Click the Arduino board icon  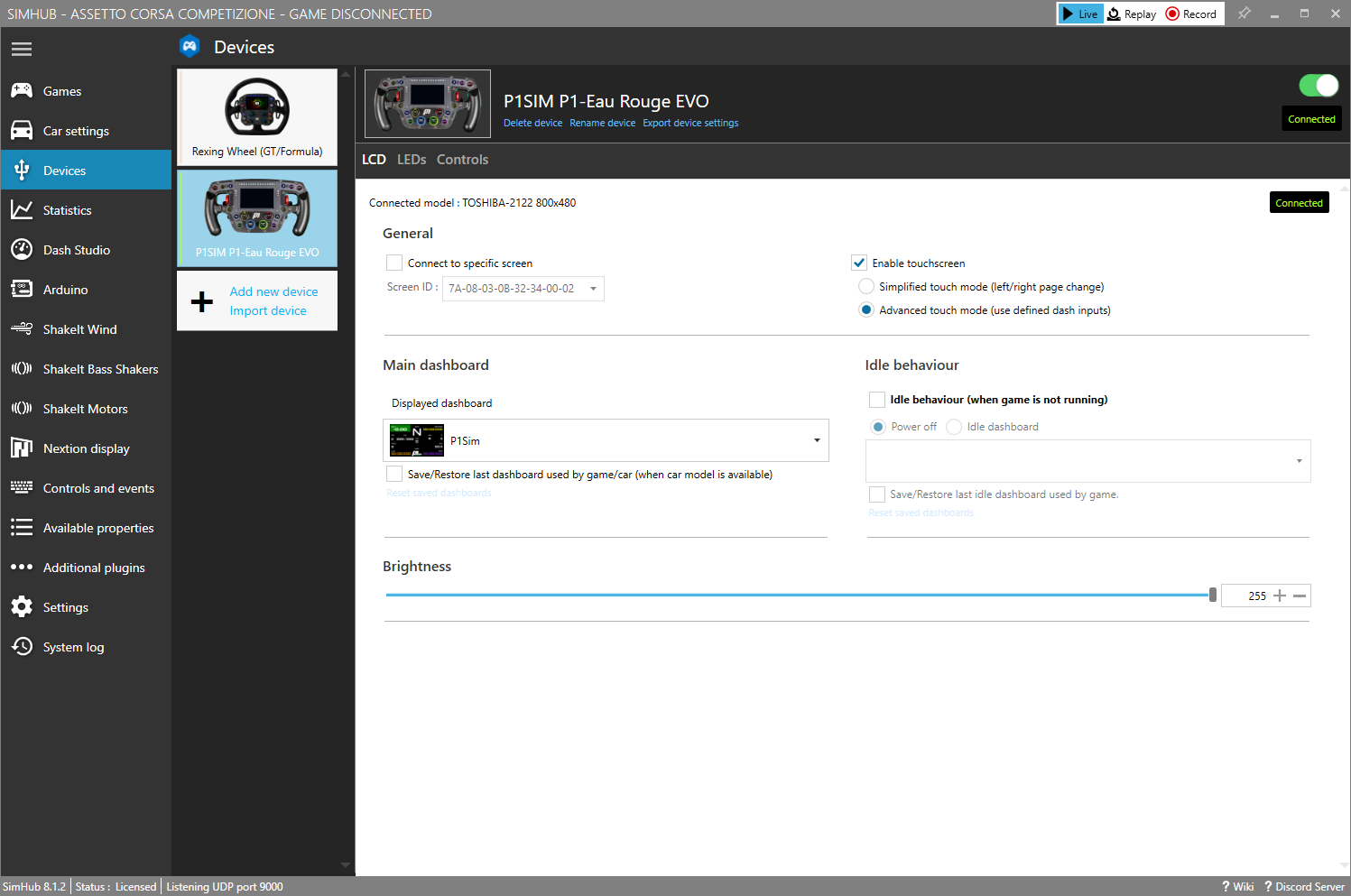coord(22,290)
